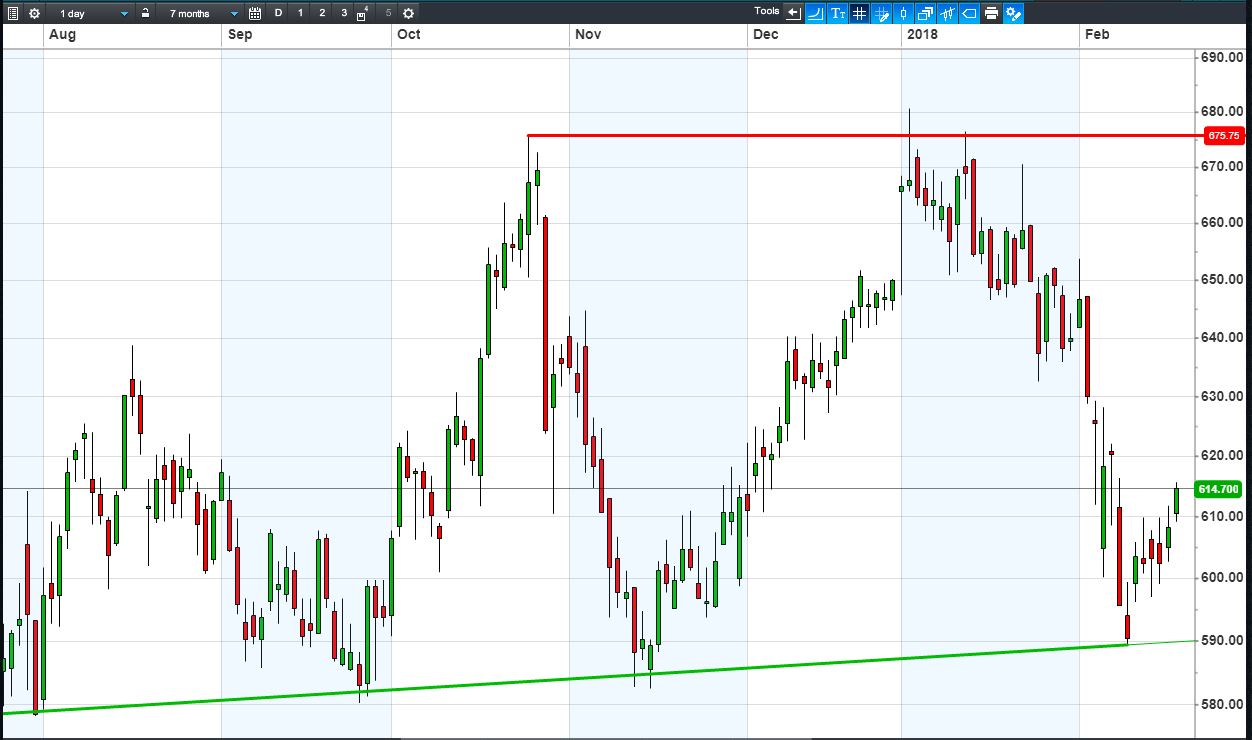Select the D default layout button
Viewport: 1252px width, 740px height.
tap(278, 13)
